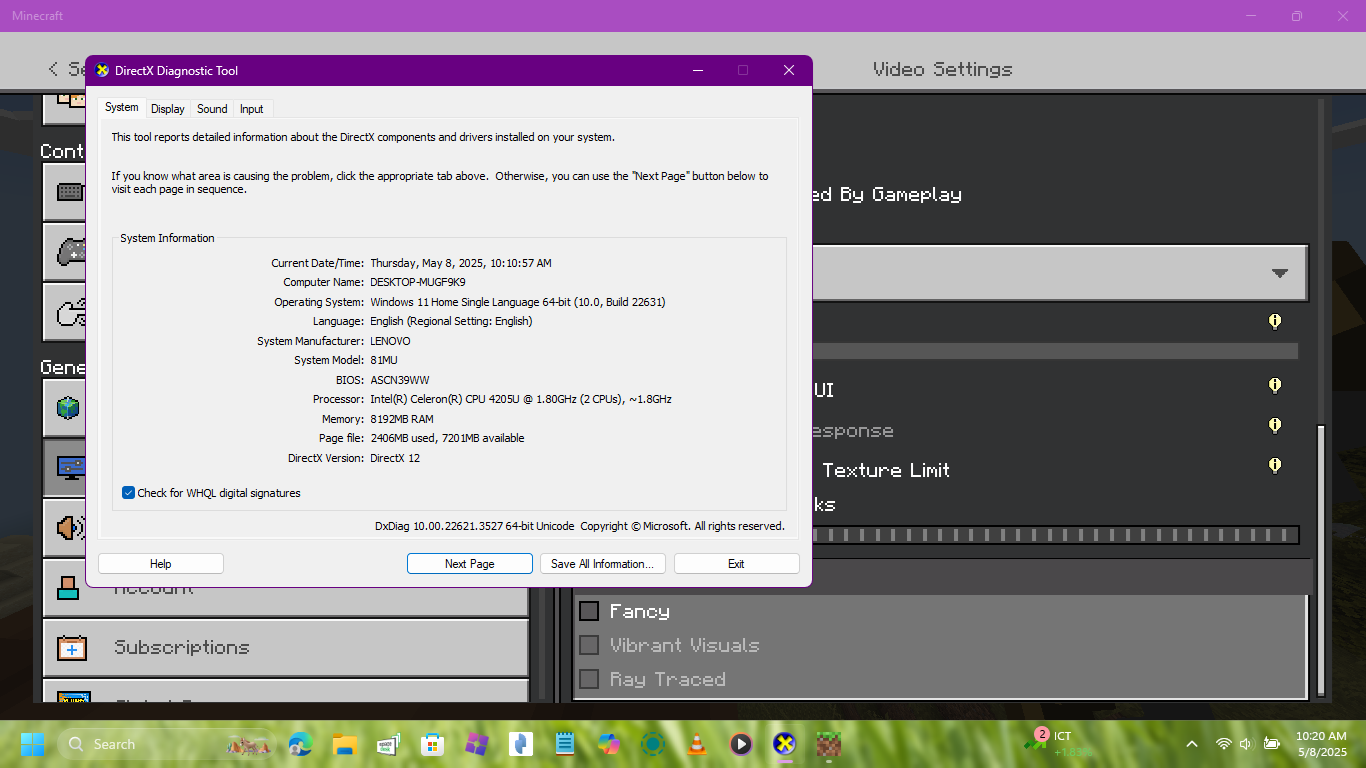Open the controller settings gamepad icon
The width and height of the screenshot is (1366, 768).
point(70,251)
